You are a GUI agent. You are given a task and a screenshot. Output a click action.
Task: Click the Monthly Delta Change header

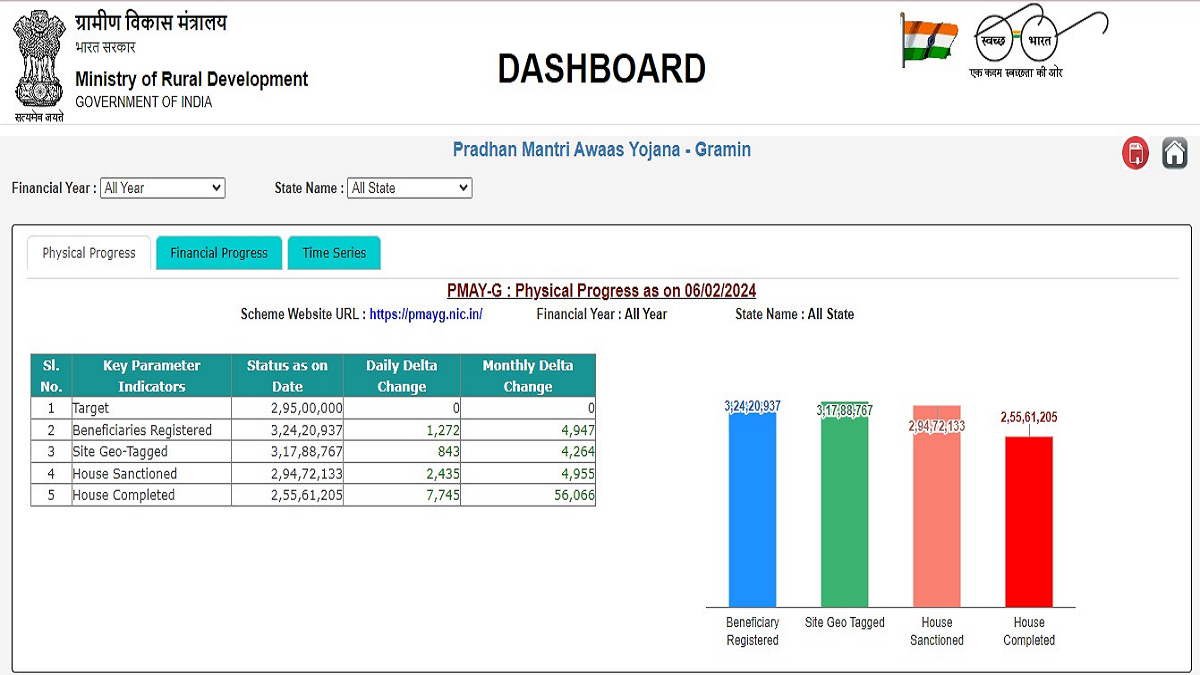coord(528,376)
